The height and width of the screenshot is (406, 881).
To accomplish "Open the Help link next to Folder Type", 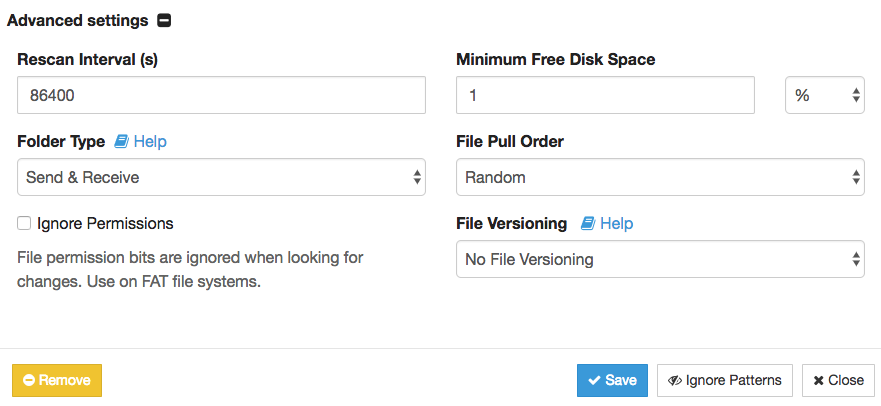I will 150,142.
